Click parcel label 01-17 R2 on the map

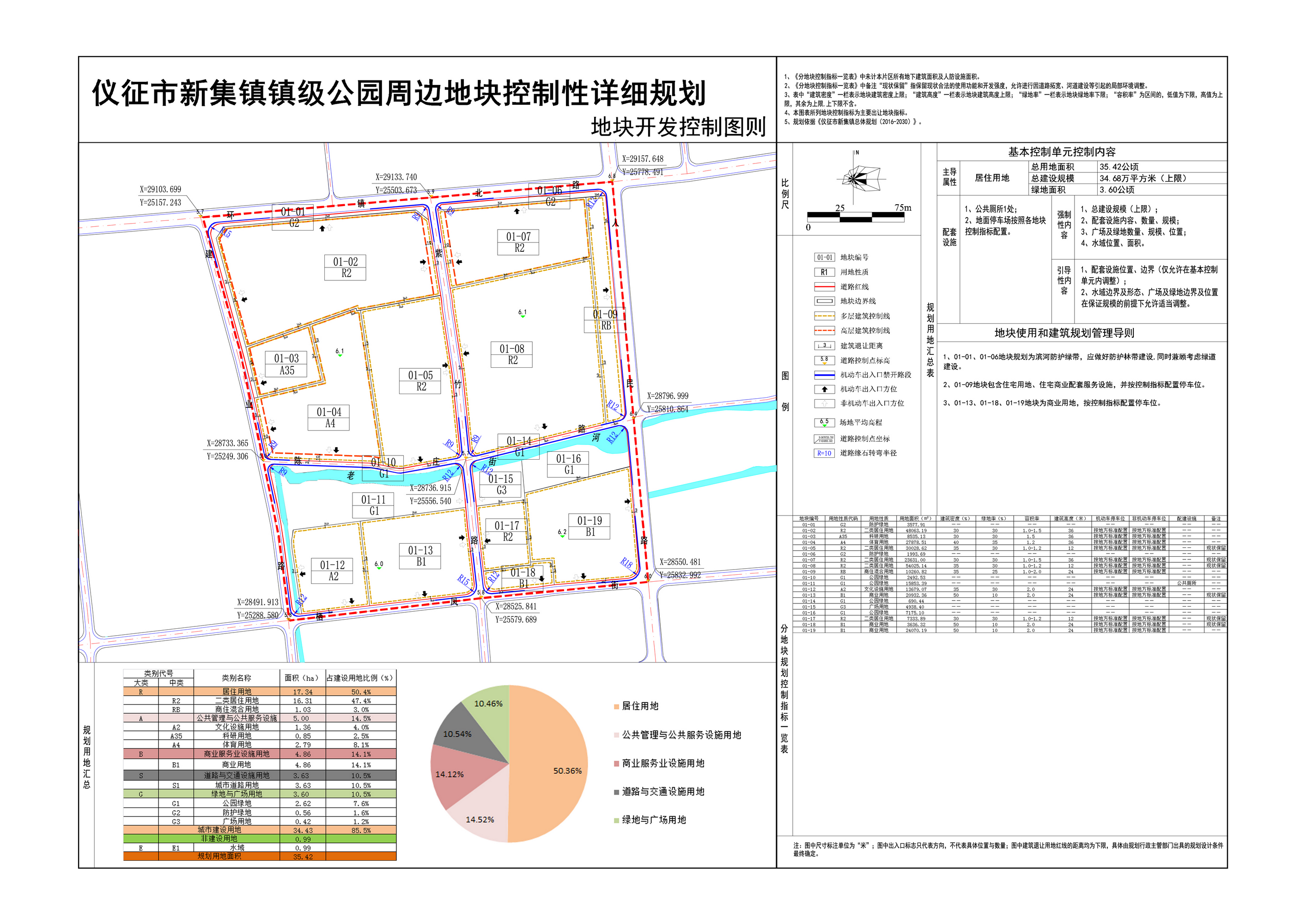pos(507,531)
